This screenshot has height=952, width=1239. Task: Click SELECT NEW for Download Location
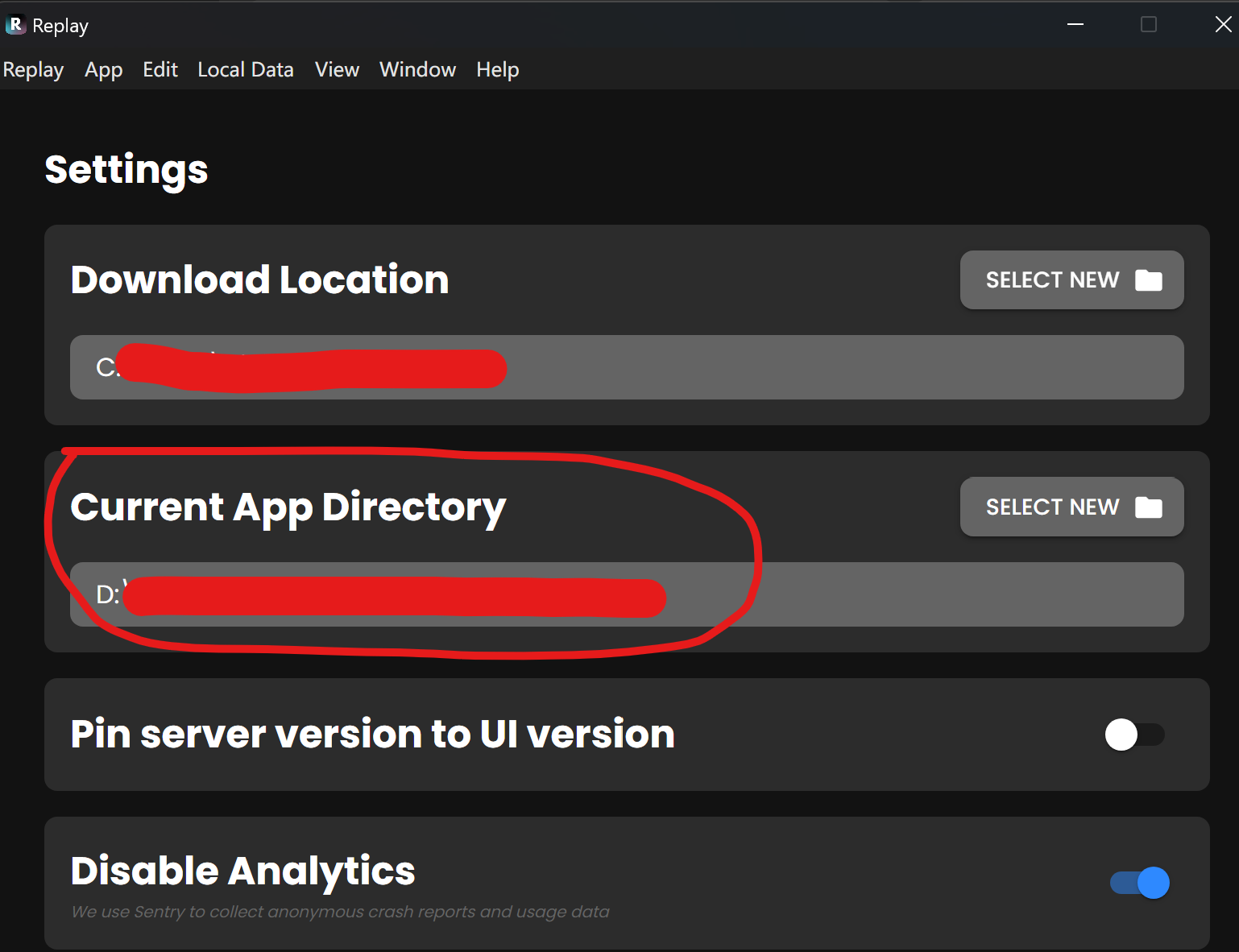coord(1072,279)
